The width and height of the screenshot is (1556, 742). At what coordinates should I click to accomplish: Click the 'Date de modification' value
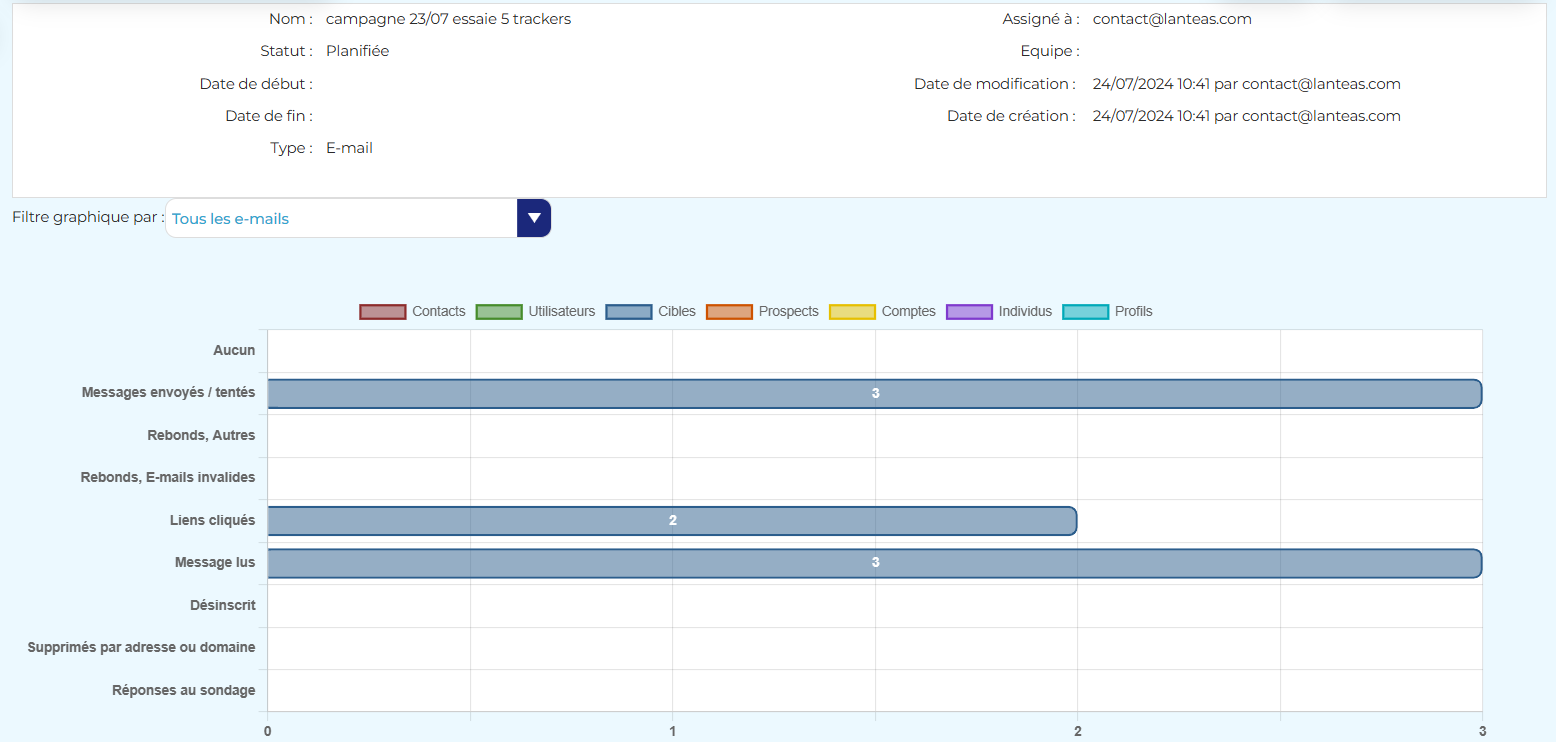[1246, 84]
